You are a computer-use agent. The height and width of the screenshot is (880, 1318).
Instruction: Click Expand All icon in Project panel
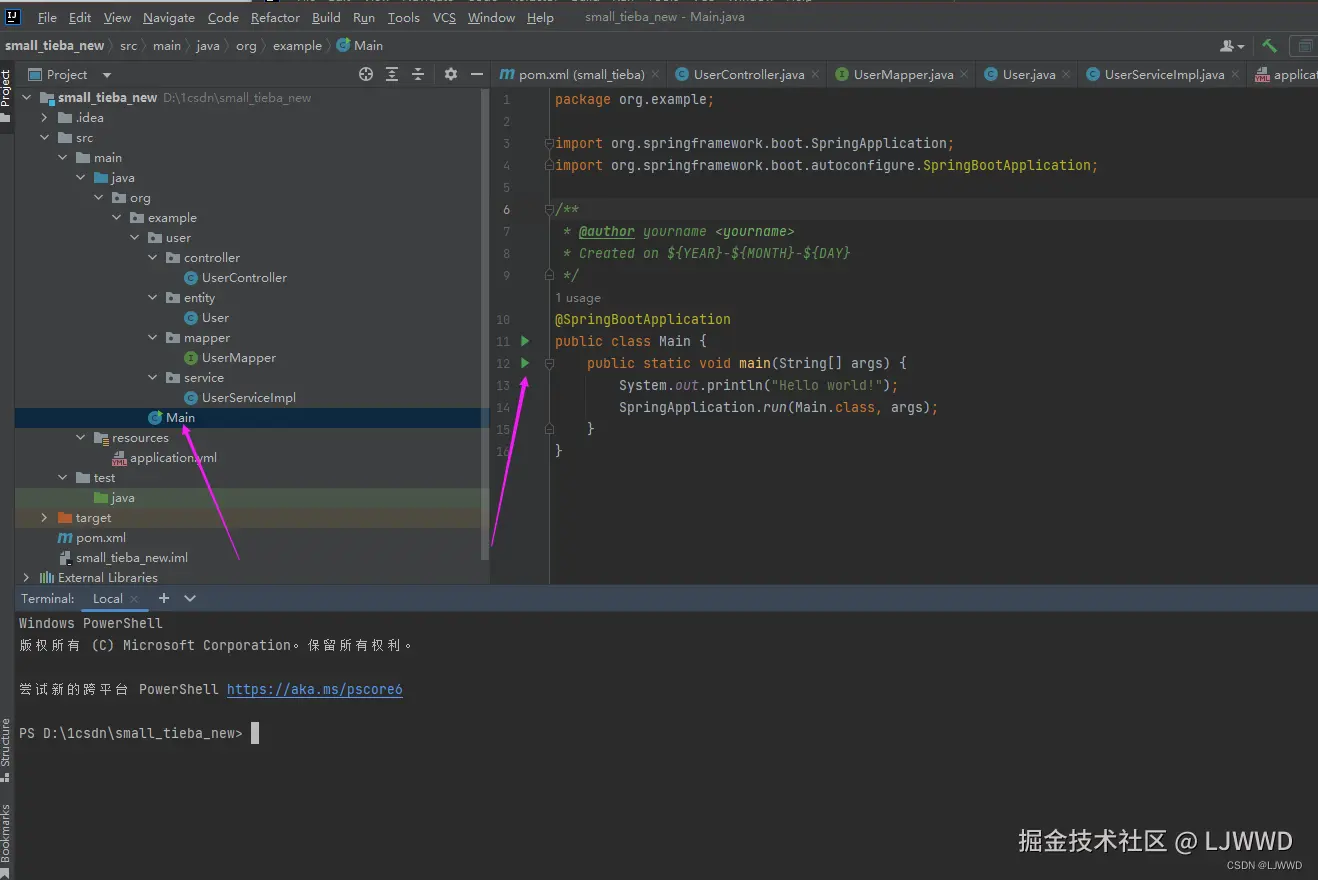point(392,74)
